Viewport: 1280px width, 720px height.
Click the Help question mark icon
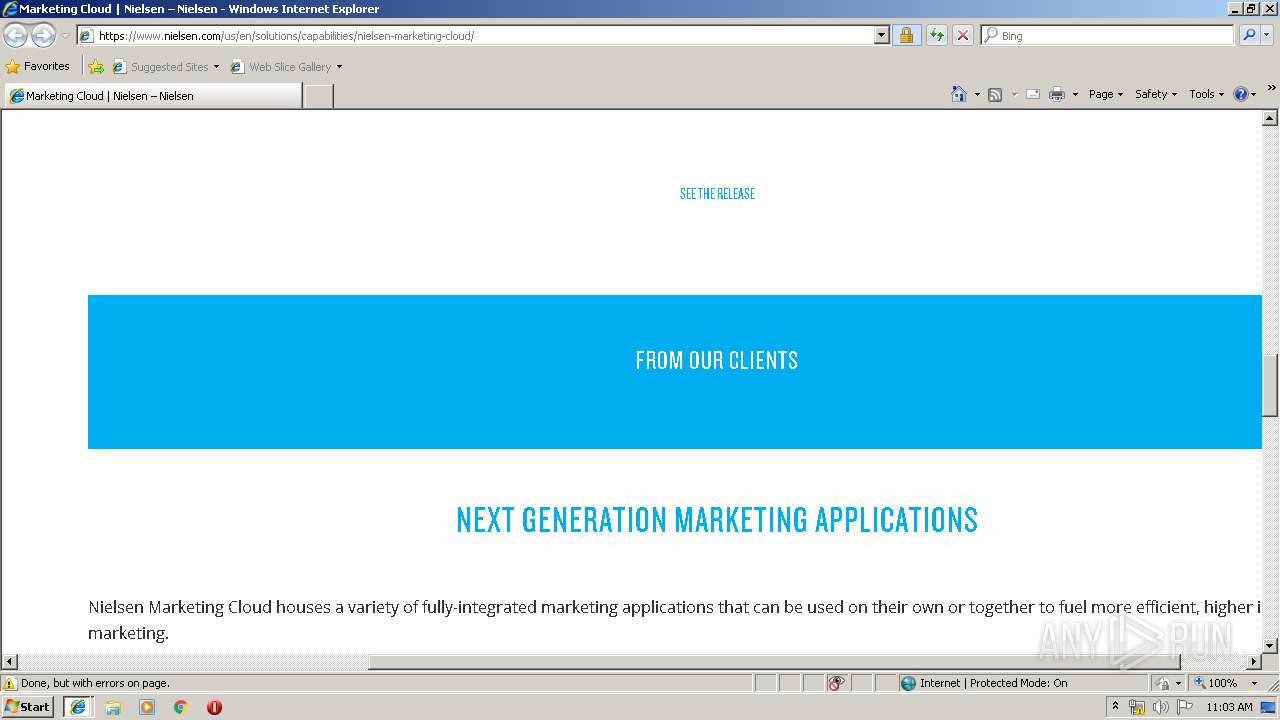(x=1241, y=94)
